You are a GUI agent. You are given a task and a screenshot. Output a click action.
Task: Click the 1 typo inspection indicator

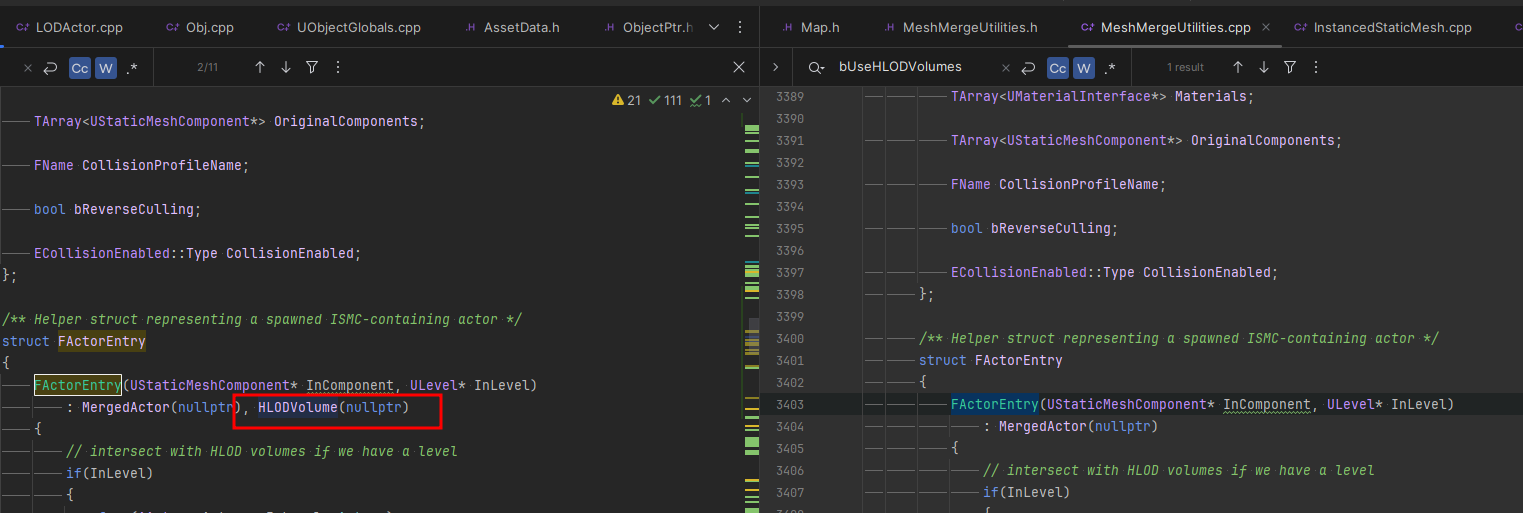700,100
